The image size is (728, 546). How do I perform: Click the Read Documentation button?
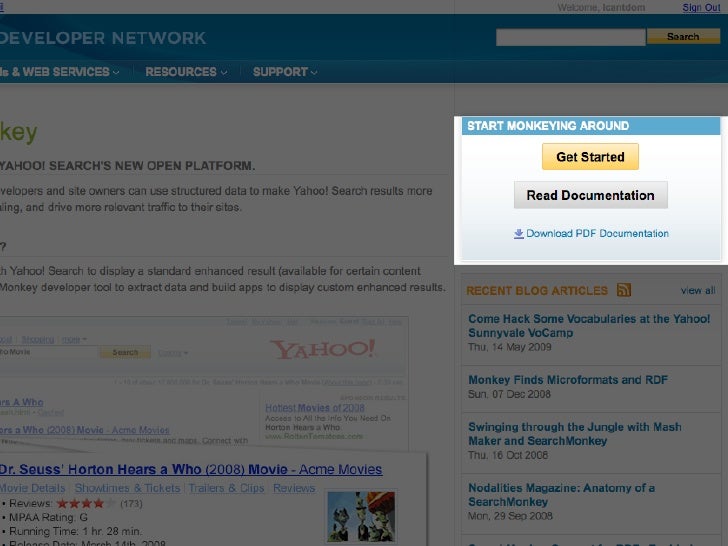click(591, 195)
